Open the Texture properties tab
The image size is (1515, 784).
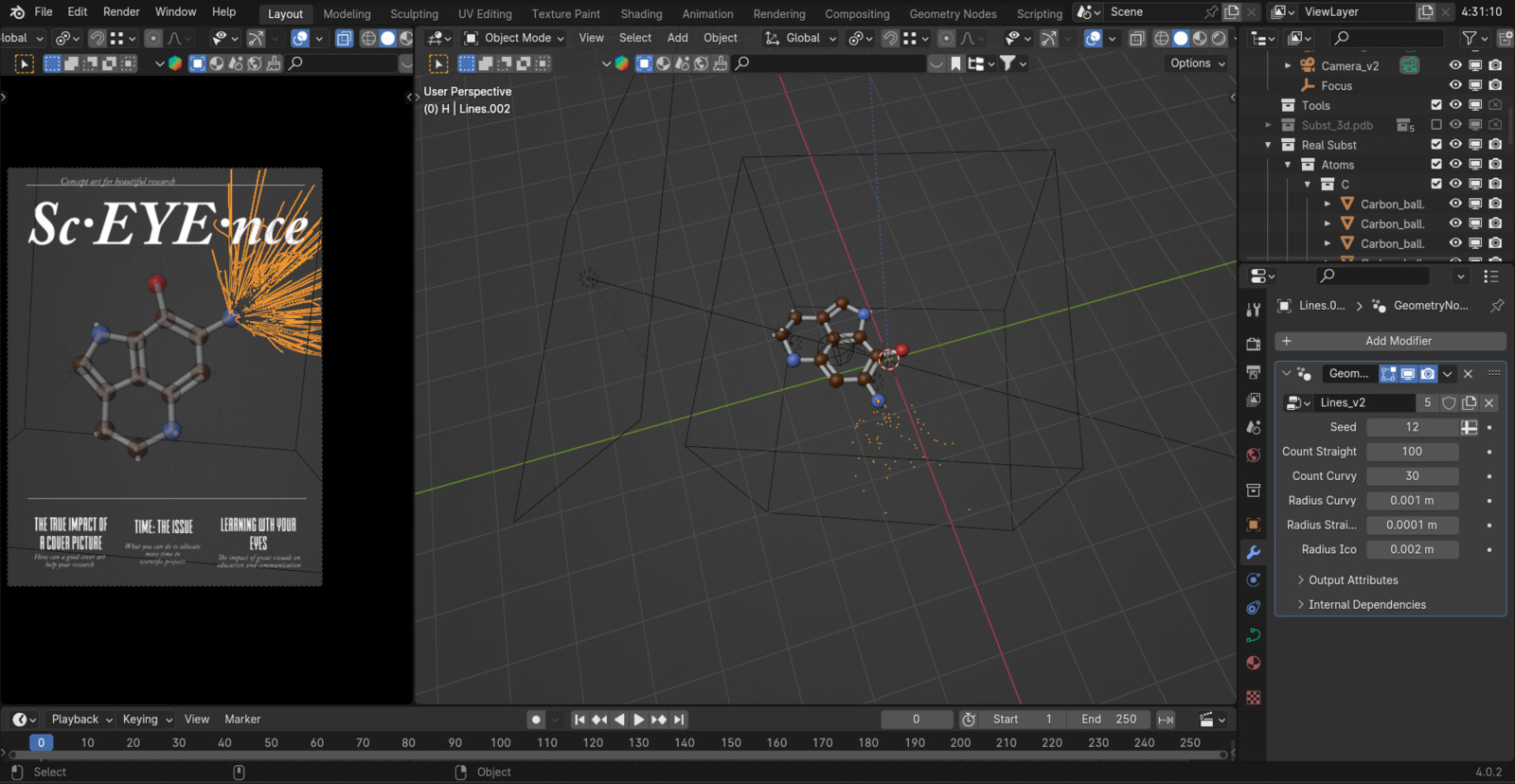click(x=1254, y=698)
